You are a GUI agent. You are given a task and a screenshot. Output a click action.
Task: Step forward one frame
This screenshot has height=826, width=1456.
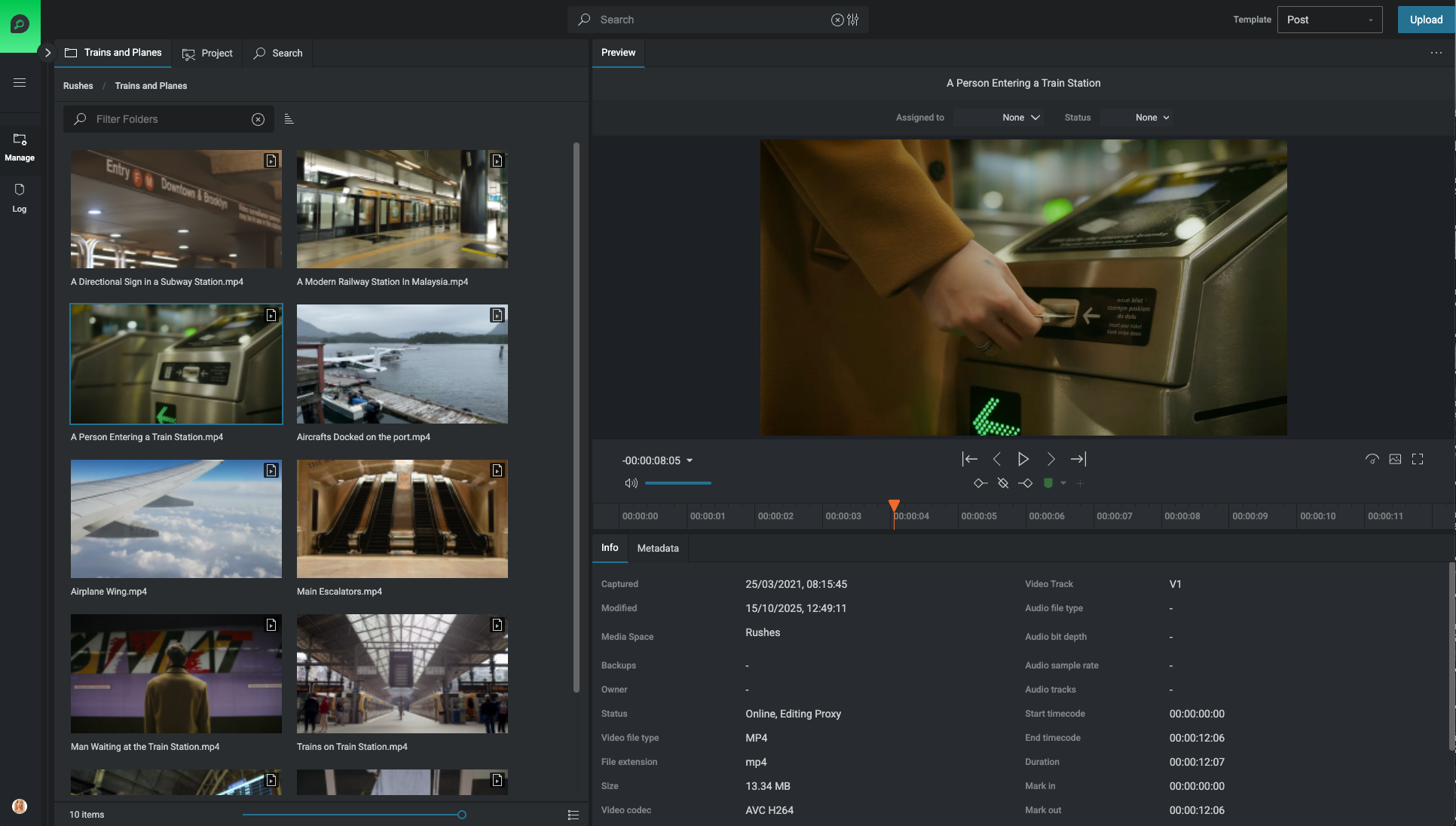(x=1051, y=459)
